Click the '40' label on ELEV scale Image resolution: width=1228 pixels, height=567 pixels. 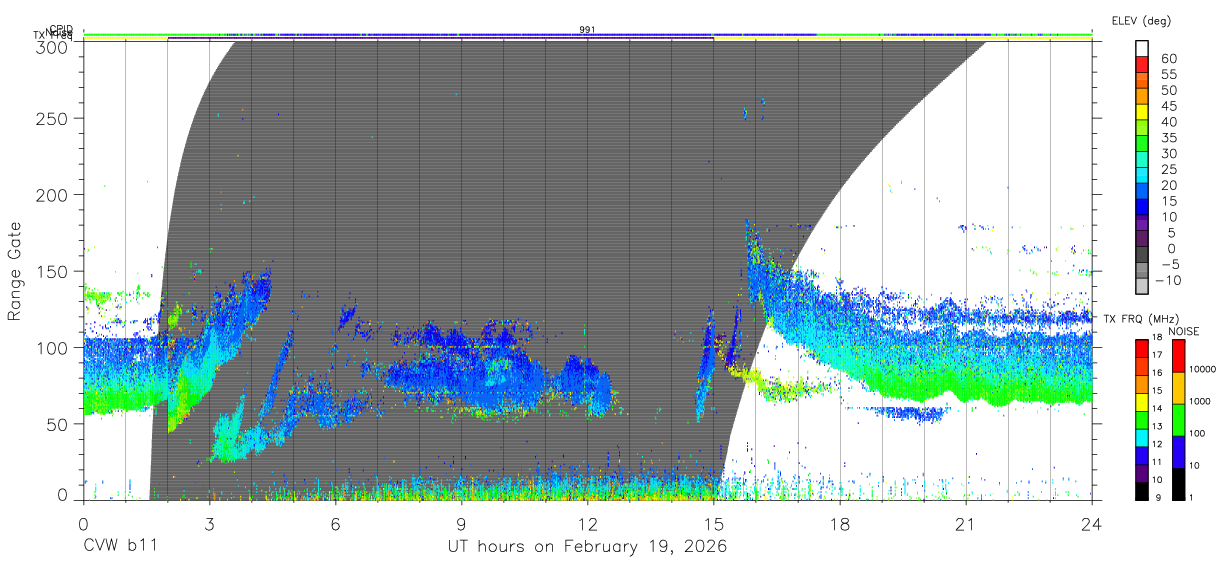pos(1169,122)
